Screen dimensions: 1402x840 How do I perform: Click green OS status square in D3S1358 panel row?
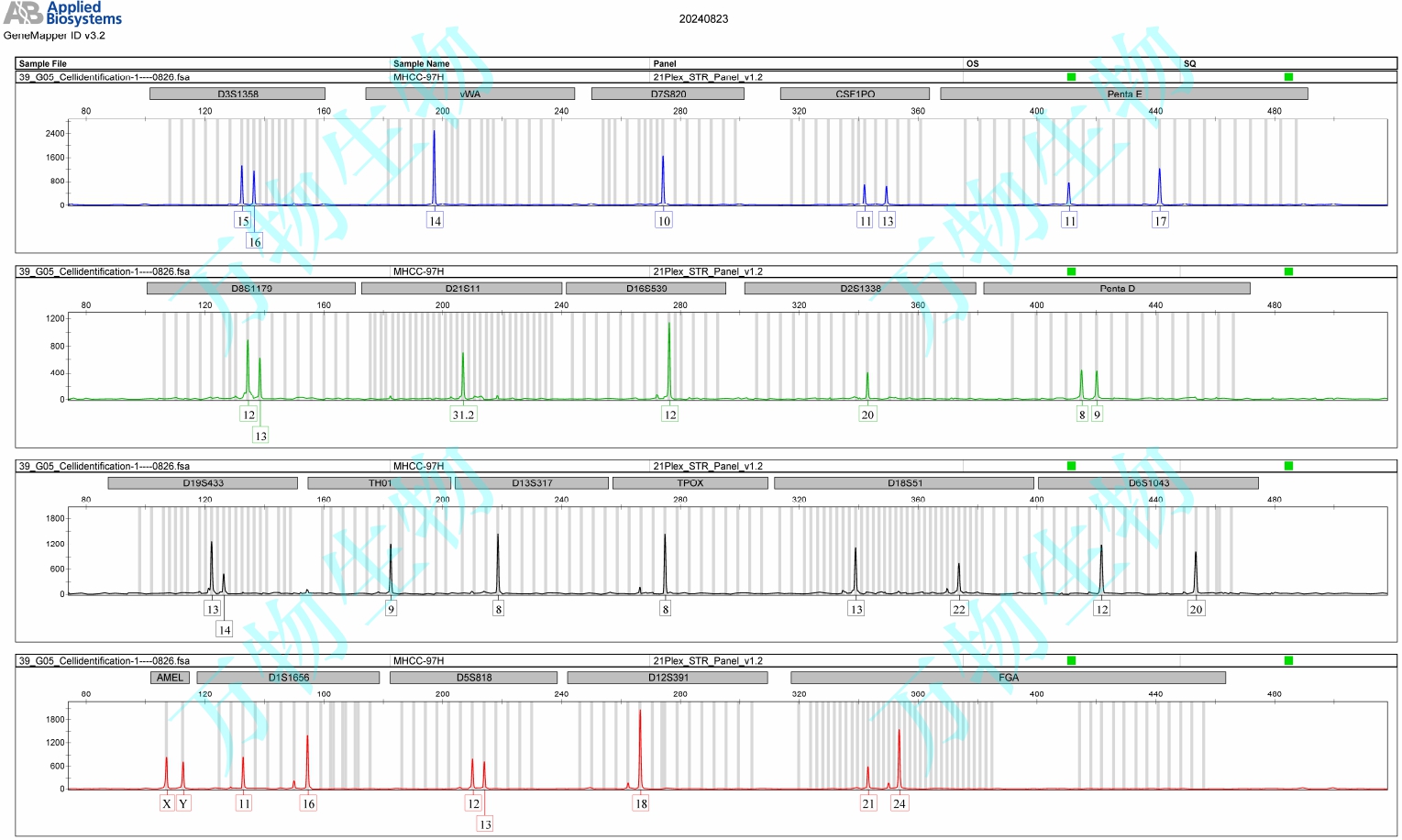(x=1071, y=77)
